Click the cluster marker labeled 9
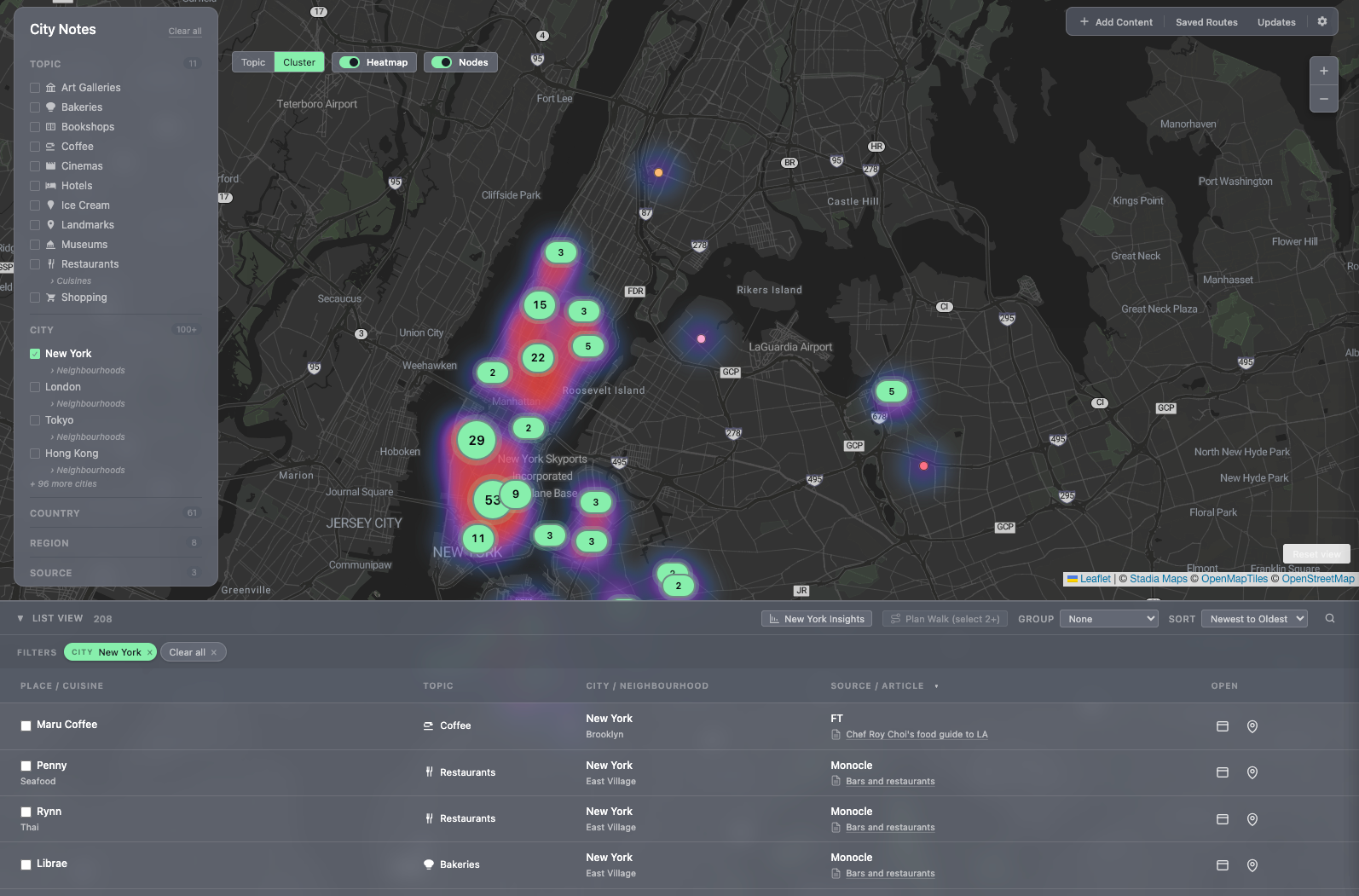The height and width of the screenshot is (896, 1359). [x=515, y=494]
